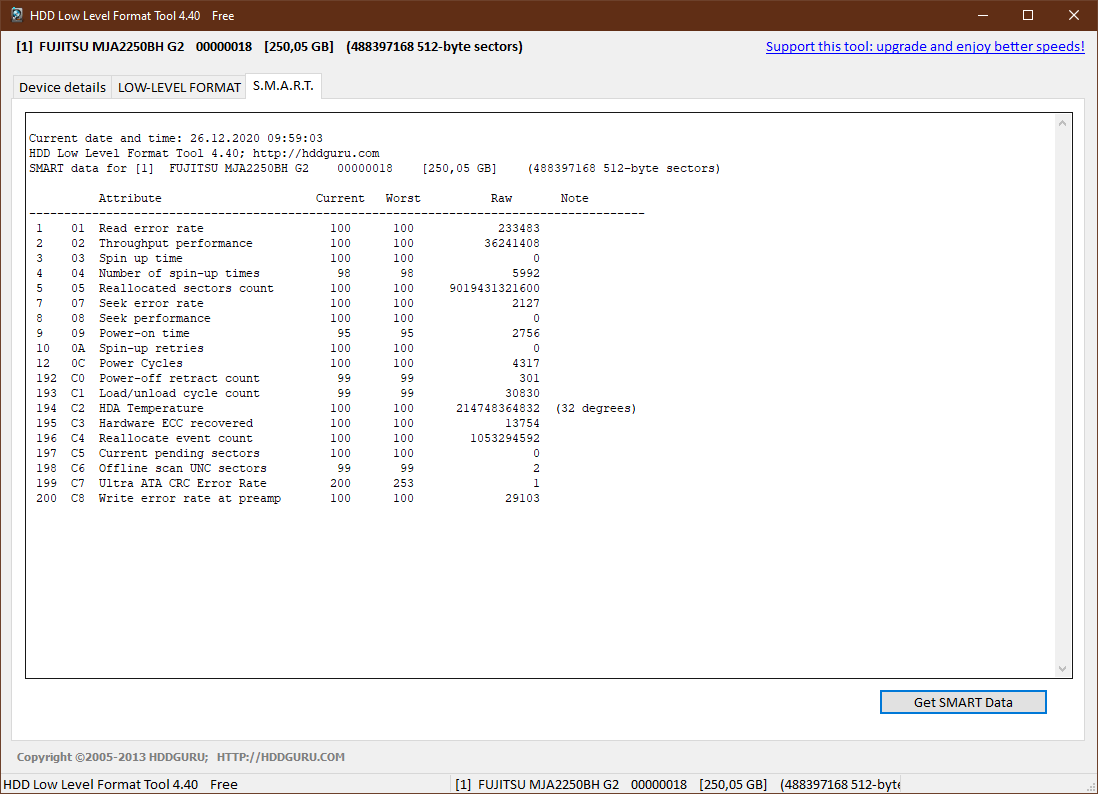1098x794 pixels.
Task: Open the Device details tab
Action: coord(62,88)
